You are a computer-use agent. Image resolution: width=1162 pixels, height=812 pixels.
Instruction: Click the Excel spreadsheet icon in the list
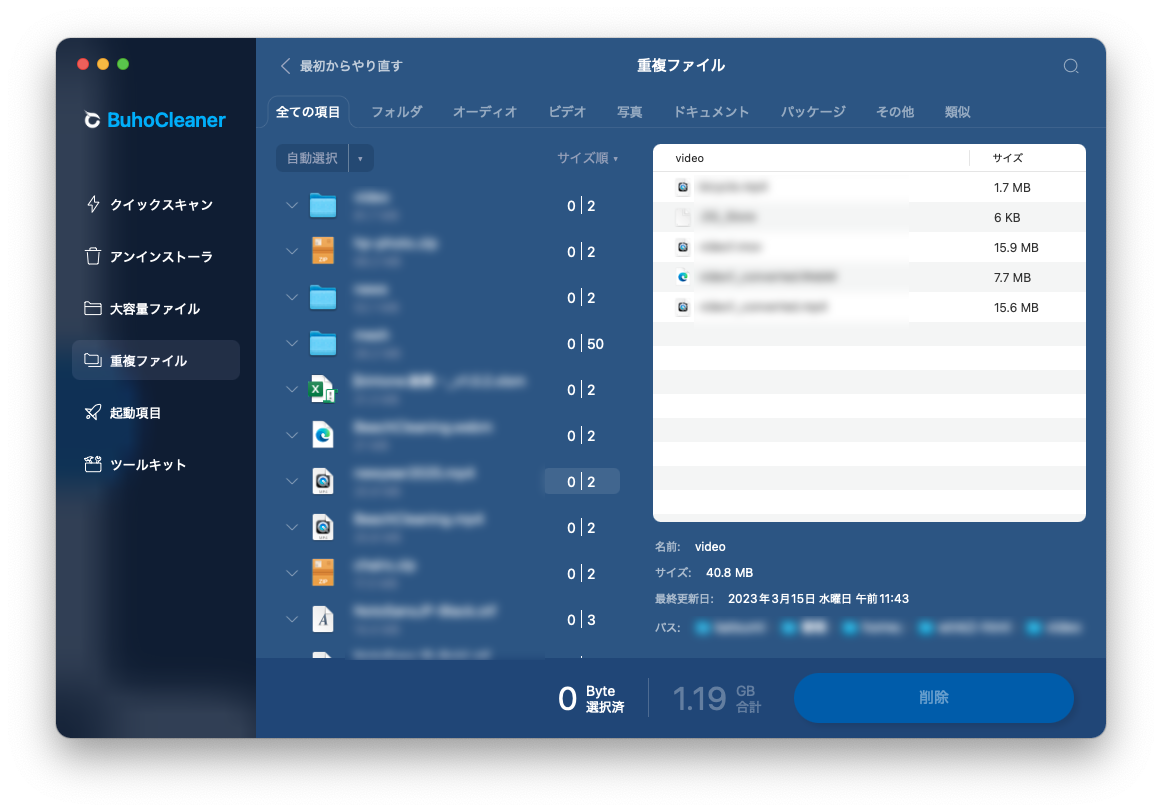322,389
